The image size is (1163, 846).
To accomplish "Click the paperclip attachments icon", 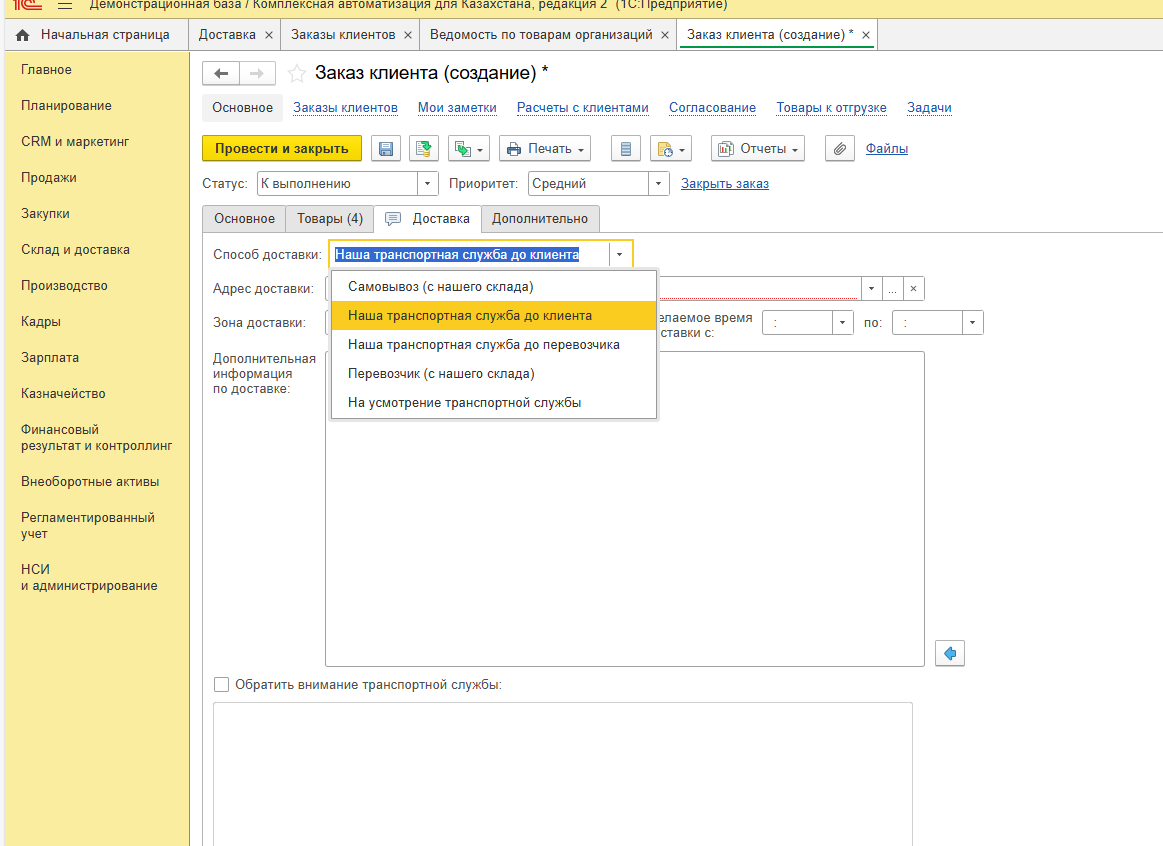I will point(840,149).
